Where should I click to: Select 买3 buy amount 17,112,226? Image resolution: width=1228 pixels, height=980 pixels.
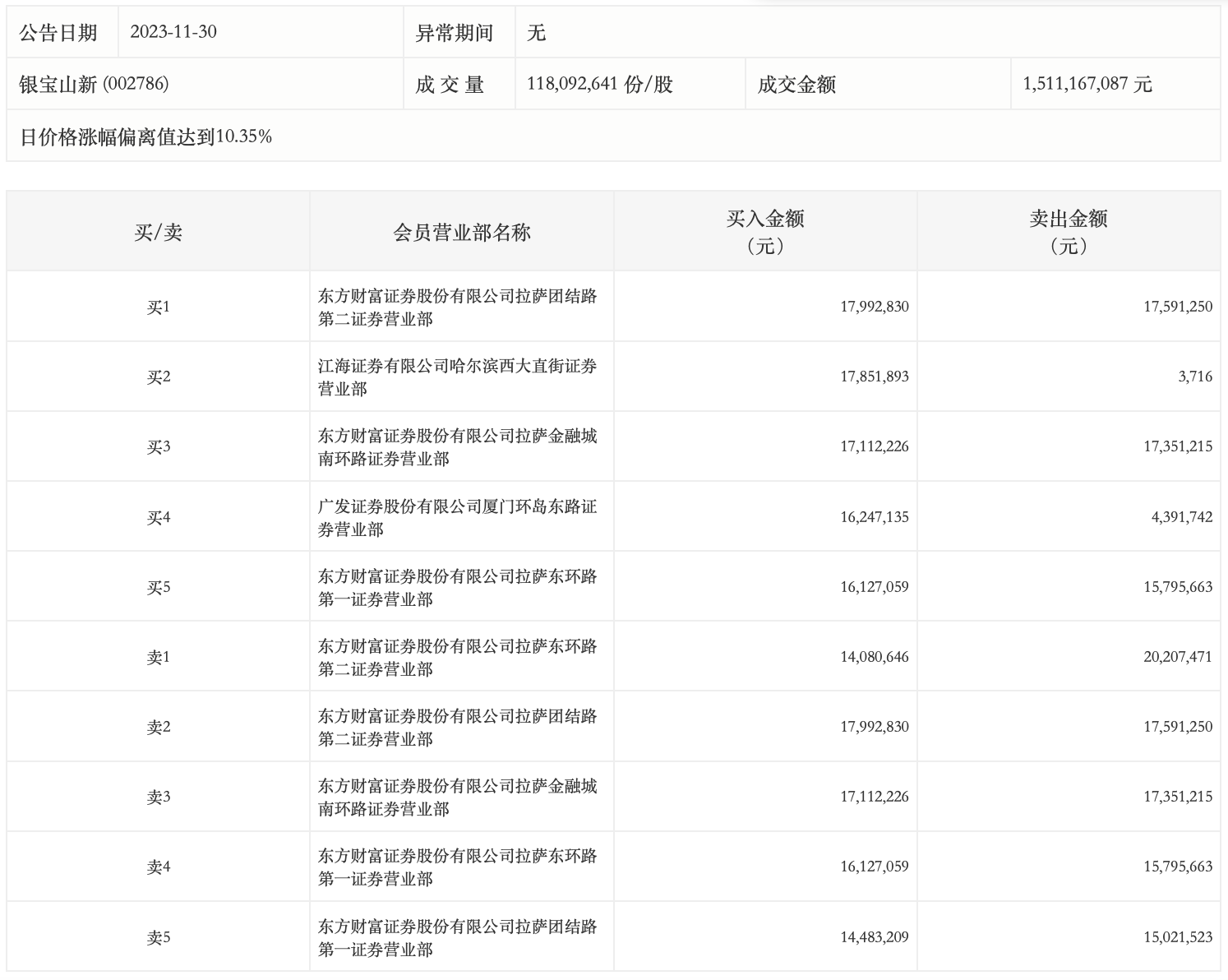coord(875,446)
